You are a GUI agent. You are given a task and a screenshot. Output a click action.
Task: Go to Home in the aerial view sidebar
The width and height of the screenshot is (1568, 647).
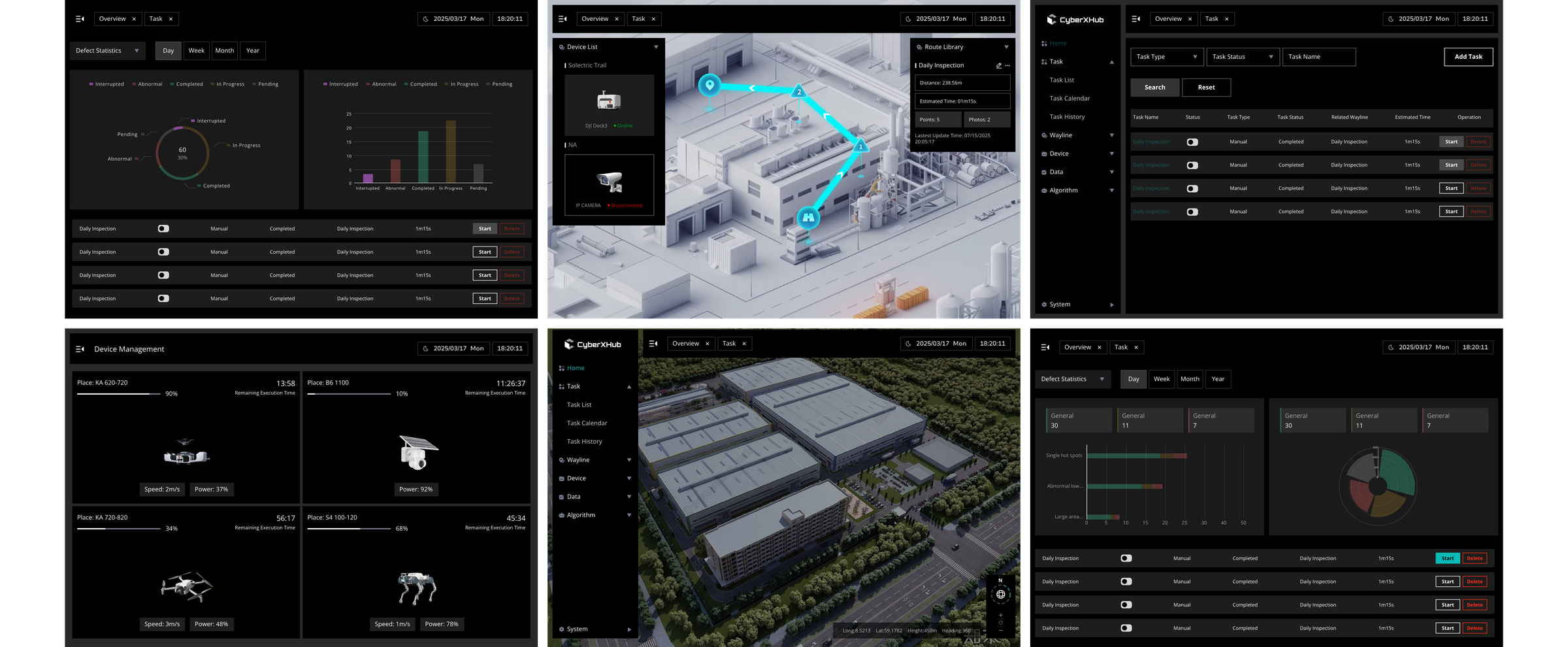click(x=576, y=368)
